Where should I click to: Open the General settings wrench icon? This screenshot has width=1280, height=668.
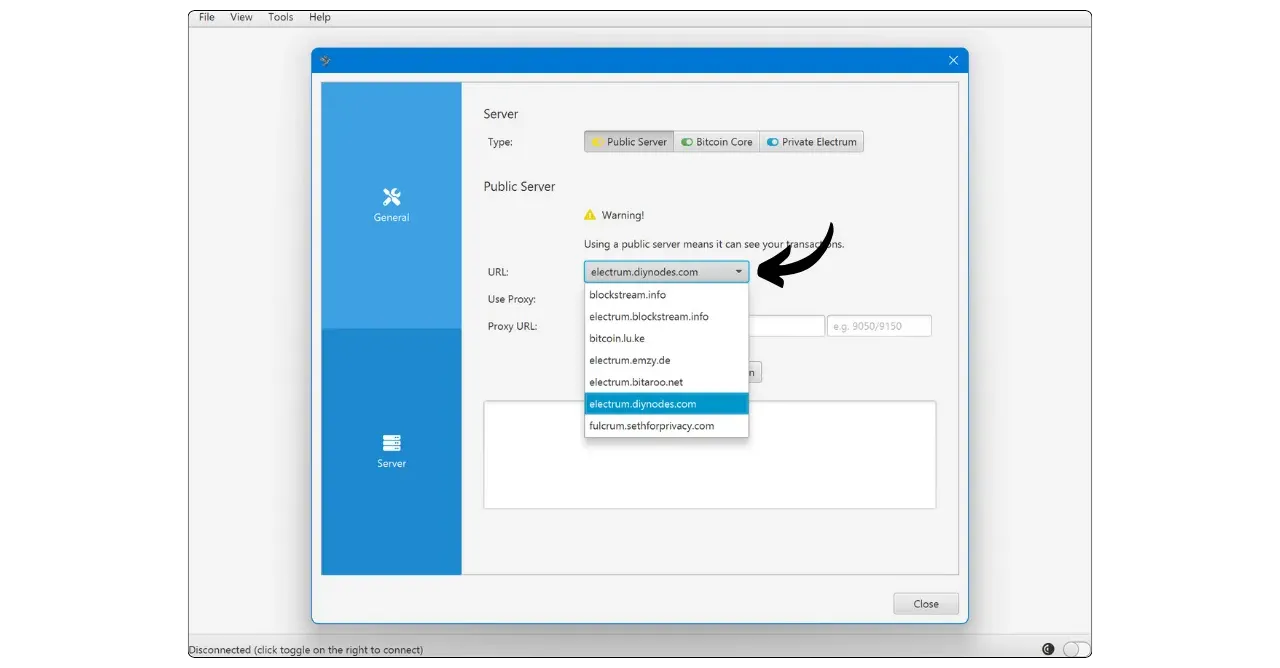coord(391,197)
